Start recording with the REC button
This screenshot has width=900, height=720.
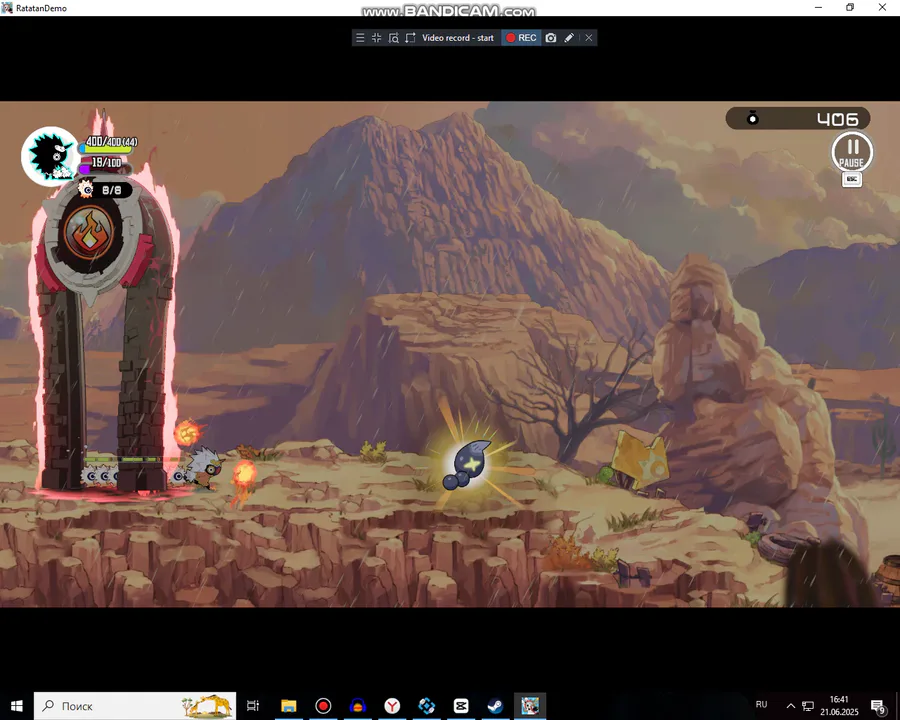[x=521, y=38]
